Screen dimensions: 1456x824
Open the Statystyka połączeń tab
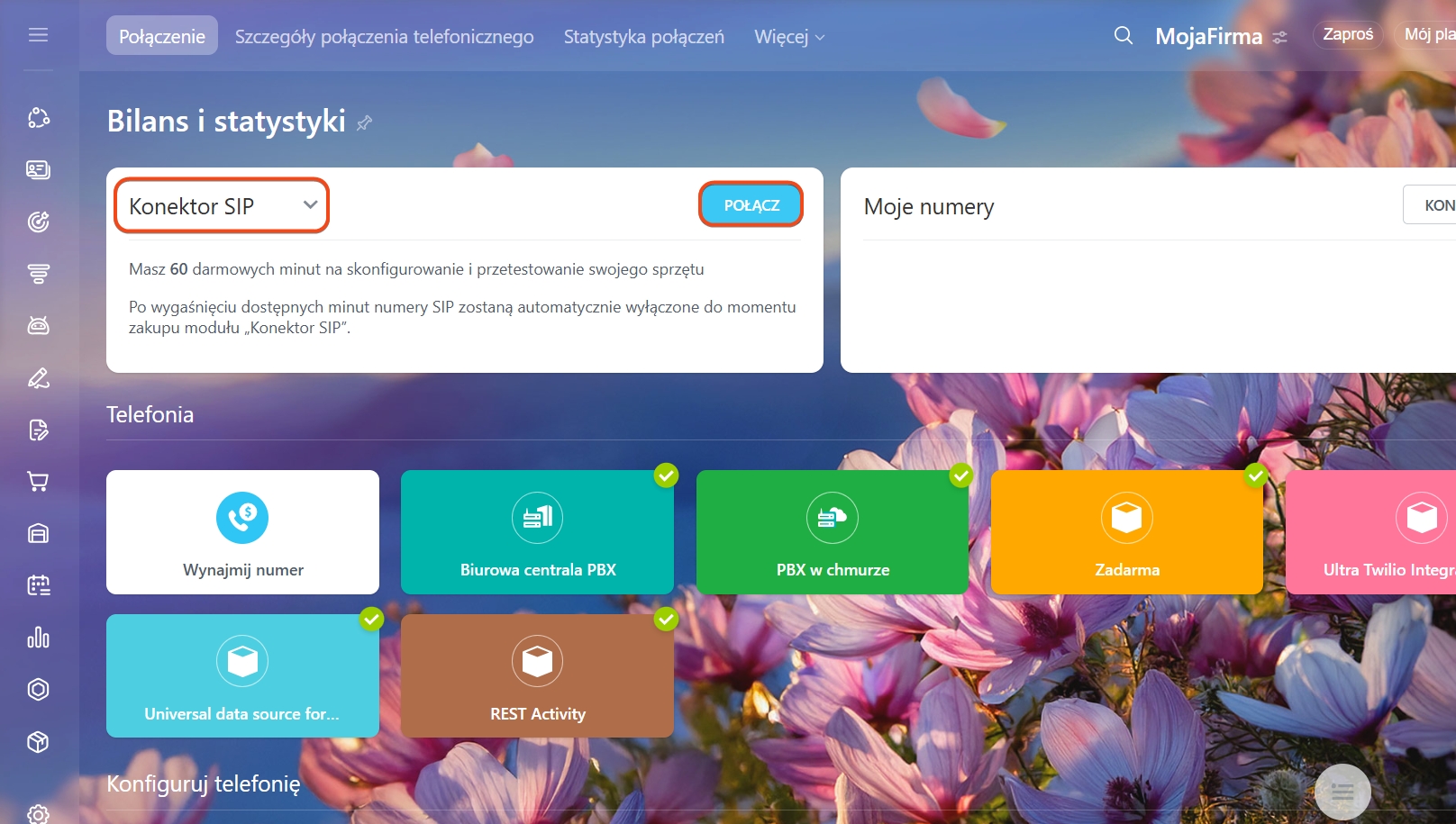[643, 37]
